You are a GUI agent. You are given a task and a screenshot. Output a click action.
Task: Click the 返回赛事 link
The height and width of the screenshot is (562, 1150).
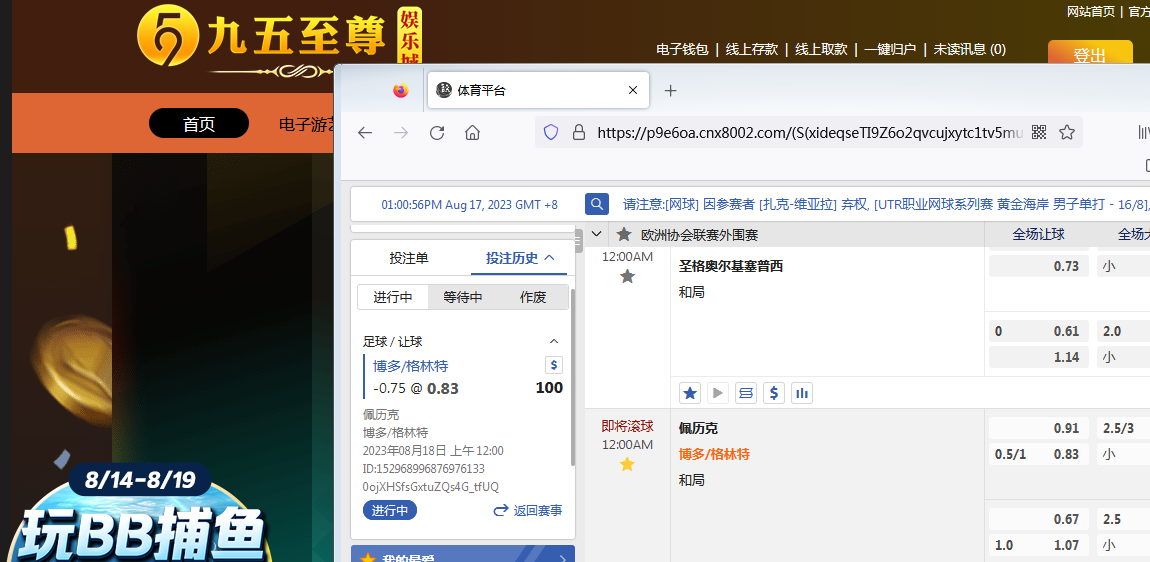coord(528,511)
